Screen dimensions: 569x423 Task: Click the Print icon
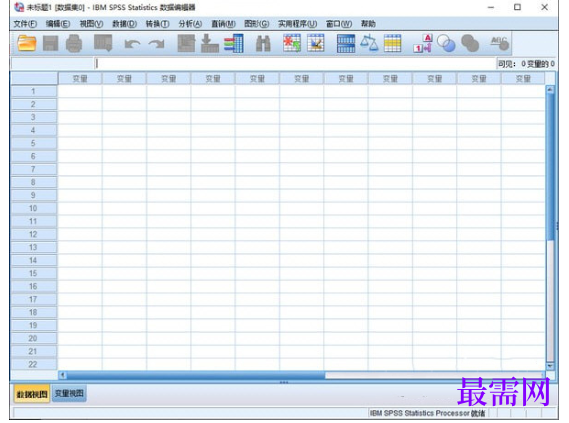point(74,44)
